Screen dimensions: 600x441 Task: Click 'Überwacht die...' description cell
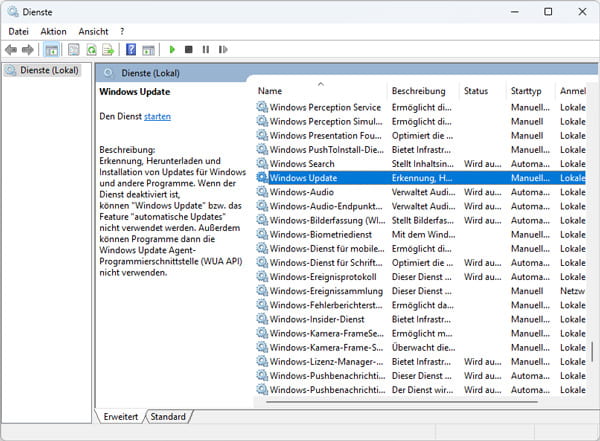[x=423, y=348]
